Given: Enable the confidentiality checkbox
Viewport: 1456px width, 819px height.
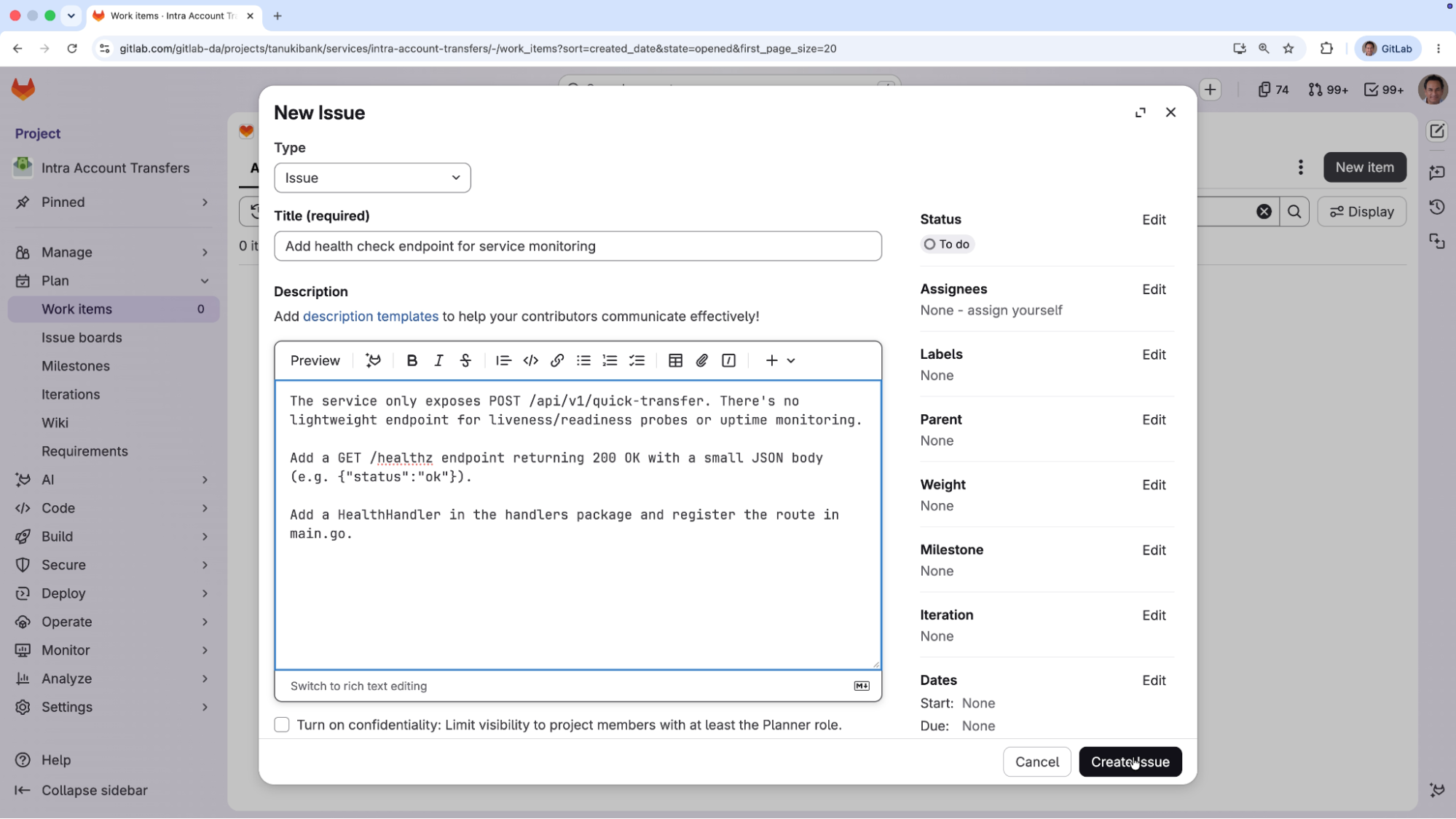Looking at the screenshot, I should (282, 725).
